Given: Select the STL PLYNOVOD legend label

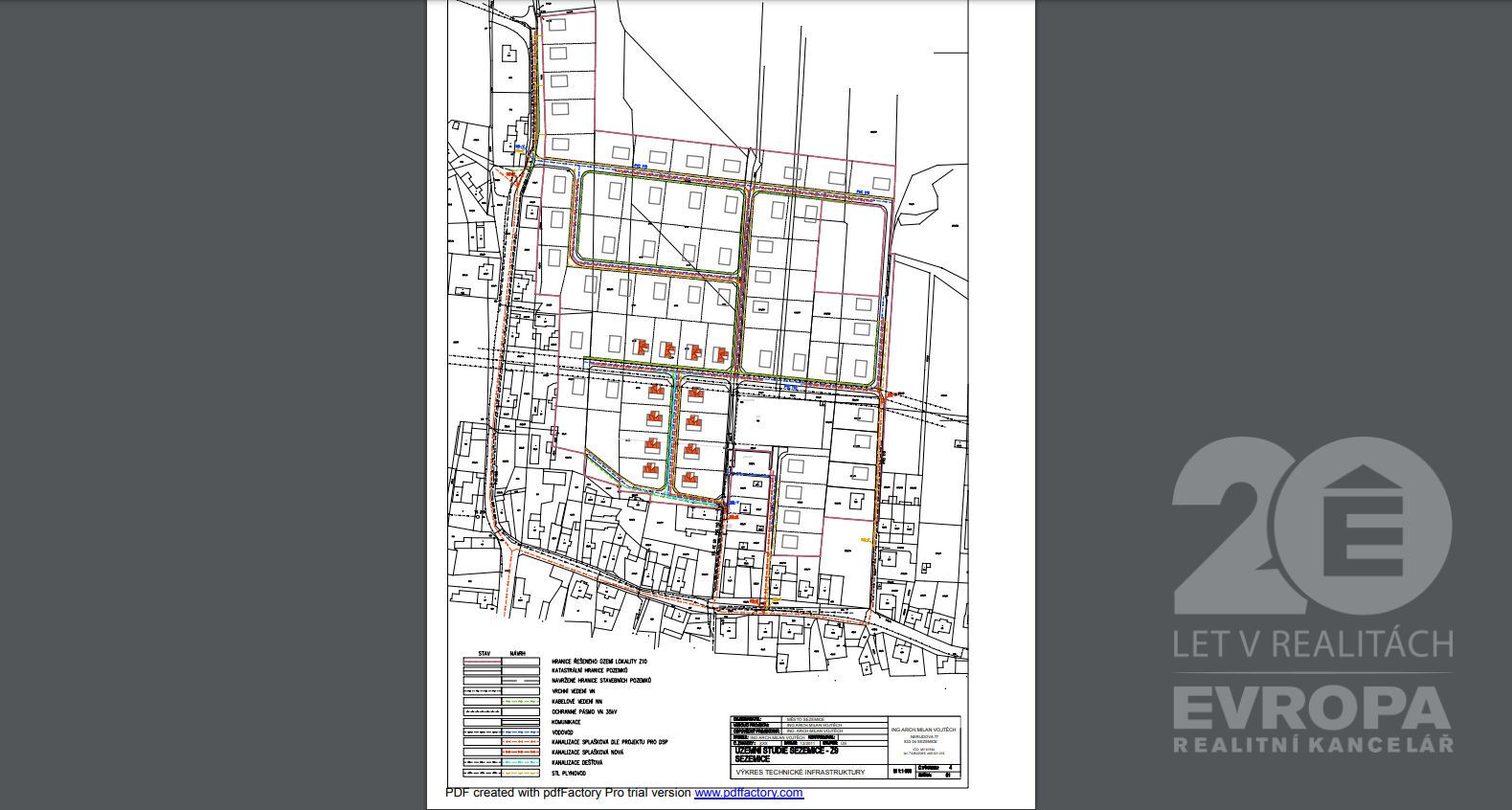Looking at the screenshot, I should coord(570,773).
